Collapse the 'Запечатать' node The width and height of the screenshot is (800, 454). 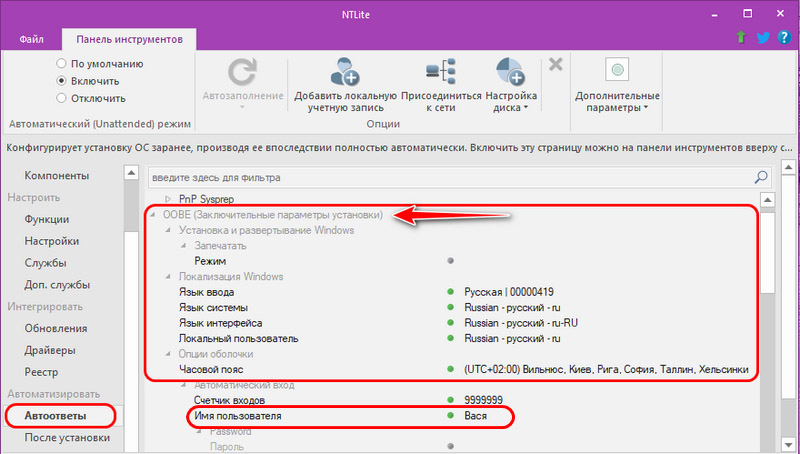click(184, 246)
